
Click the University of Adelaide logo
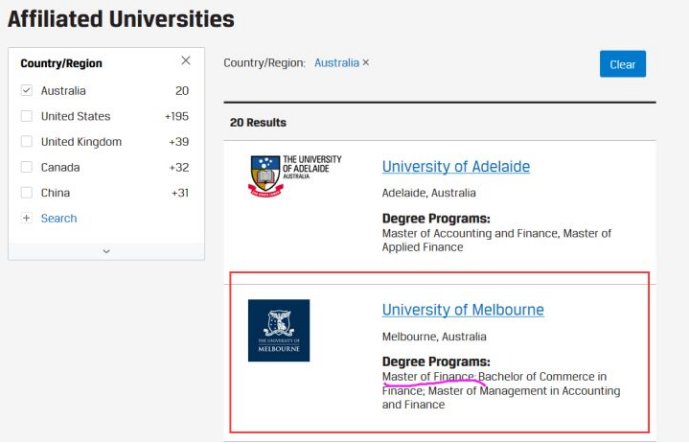[x=295, y=175]
